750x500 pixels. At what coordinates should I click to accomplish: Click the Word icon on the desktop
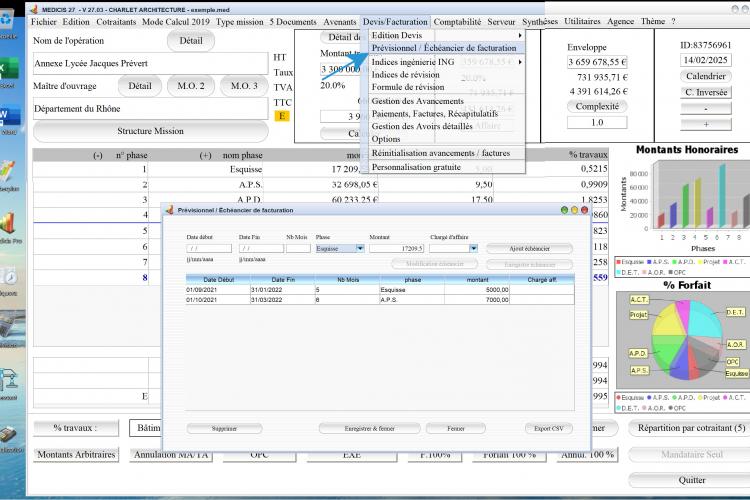click(9, 115)
